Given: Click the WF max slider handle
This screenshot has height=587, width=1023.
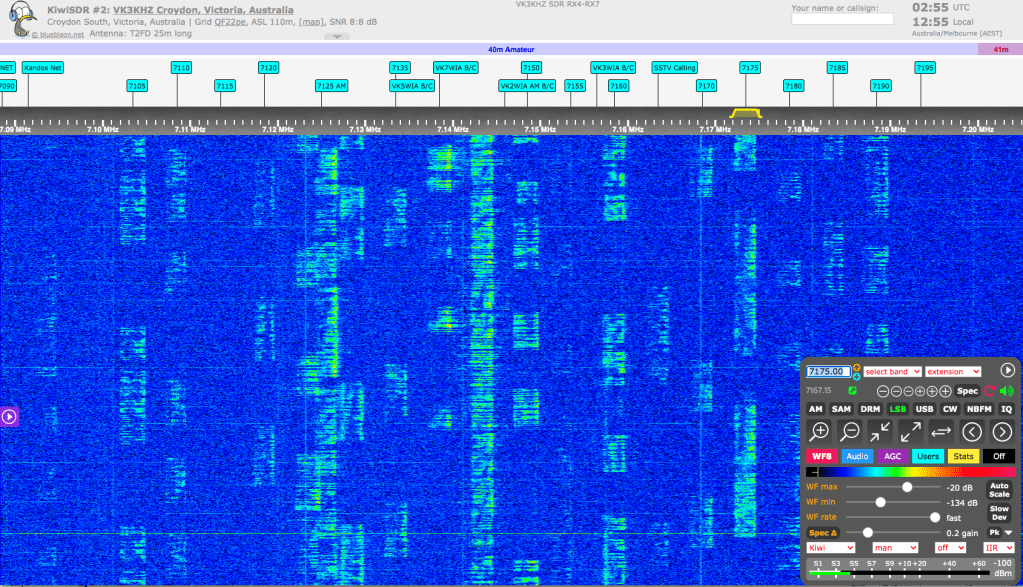Looking at the screenshot, I should (907, 487).
